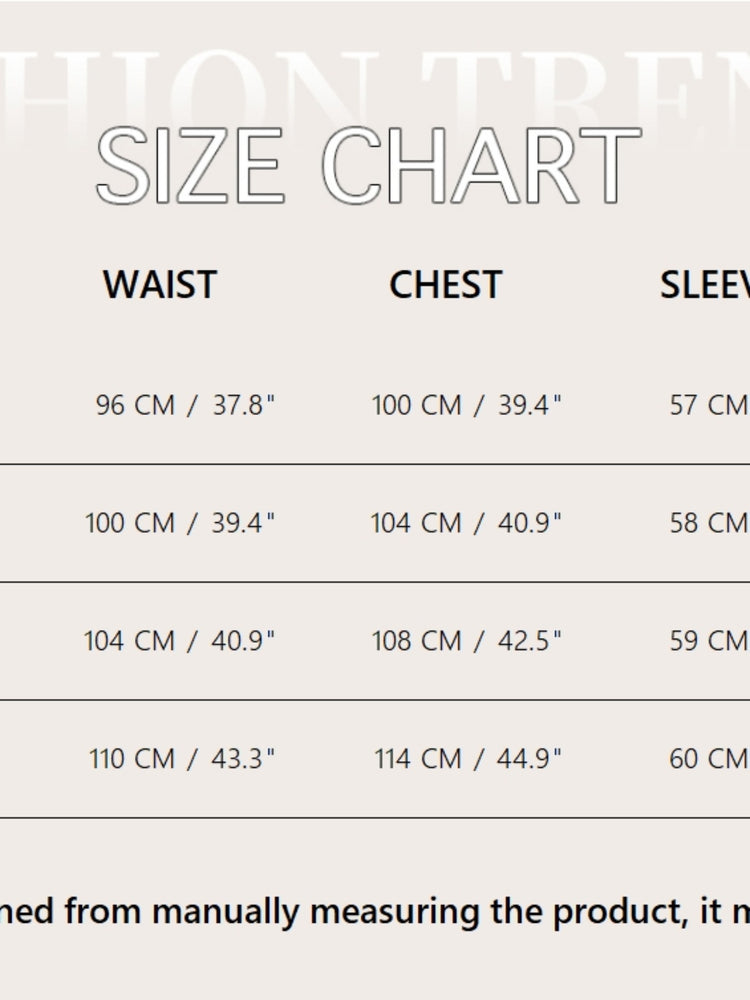750x1000 pixels.
Task: Select the chest value 114 CM / 44.9"
Action: coord(468,759)
